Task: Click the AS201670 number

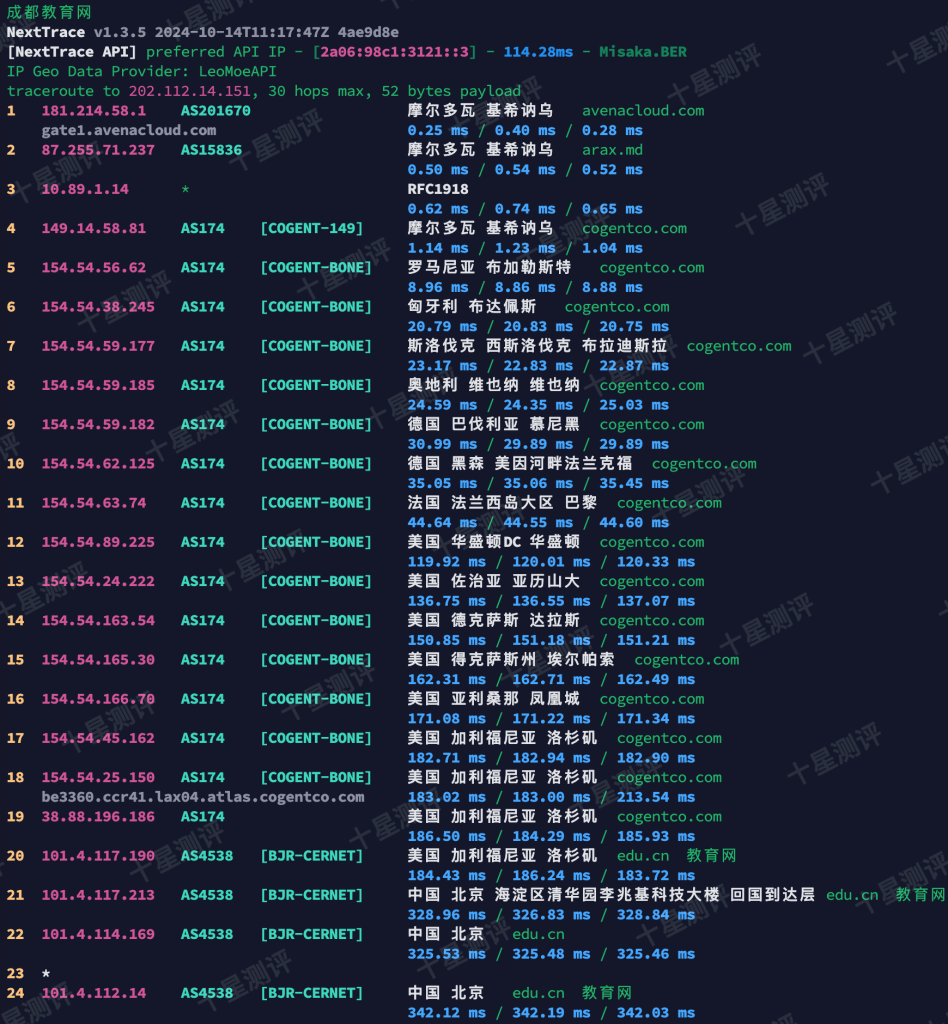Action: (x=215, y=111)
